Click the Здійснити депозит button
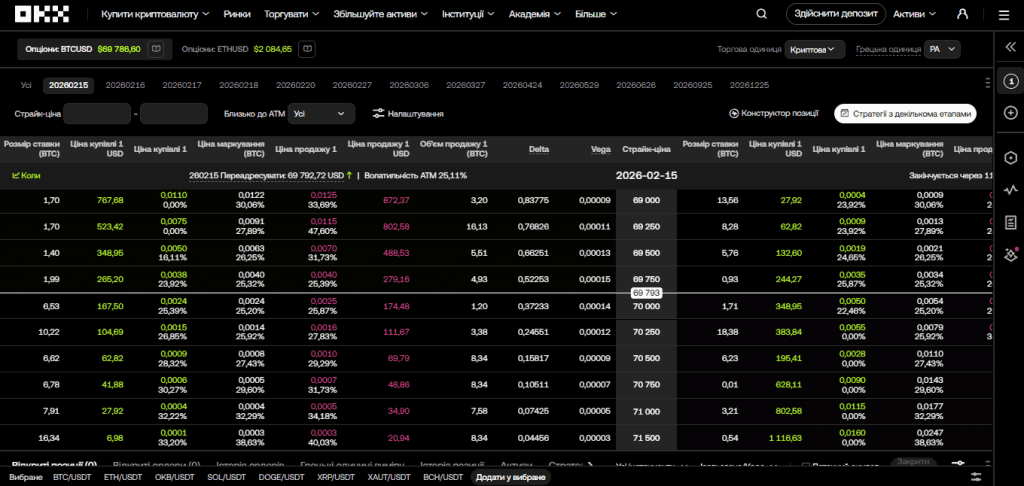The height and width of the screenshot is (486, 1024). click(x=835, y=14)
